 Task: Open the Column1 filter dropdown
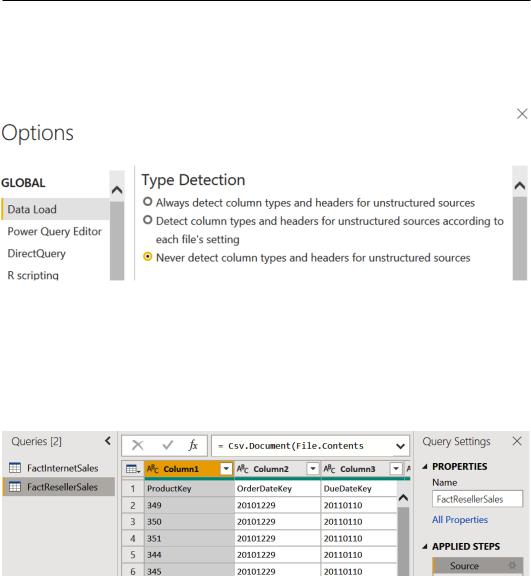point(226,469)
